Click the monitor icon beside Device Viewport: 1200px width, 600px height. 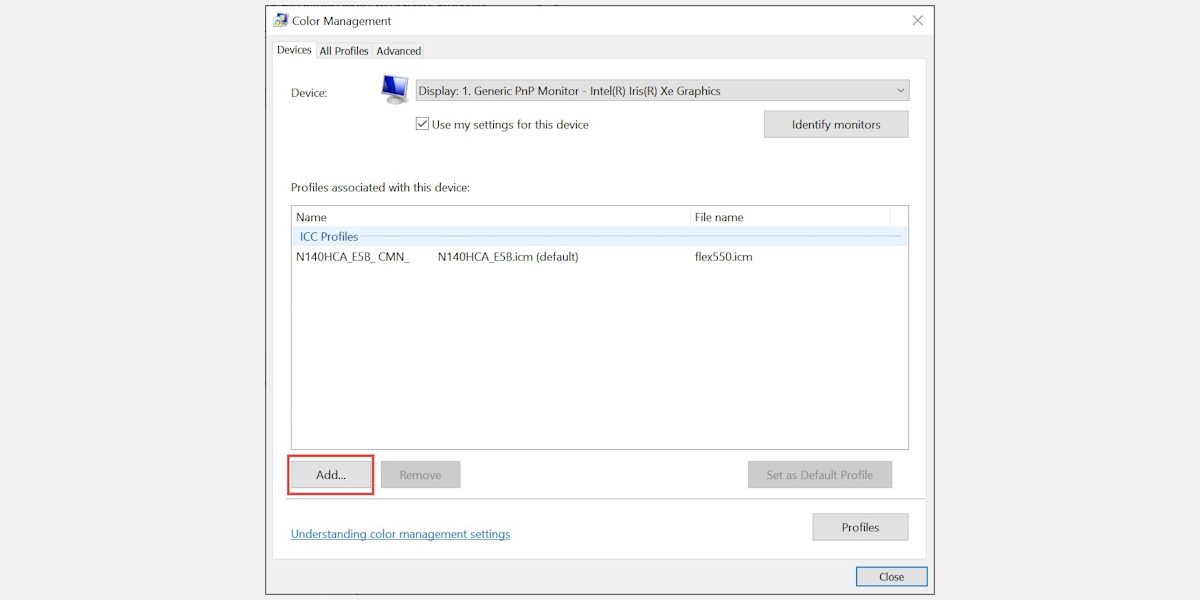[394, 90]
